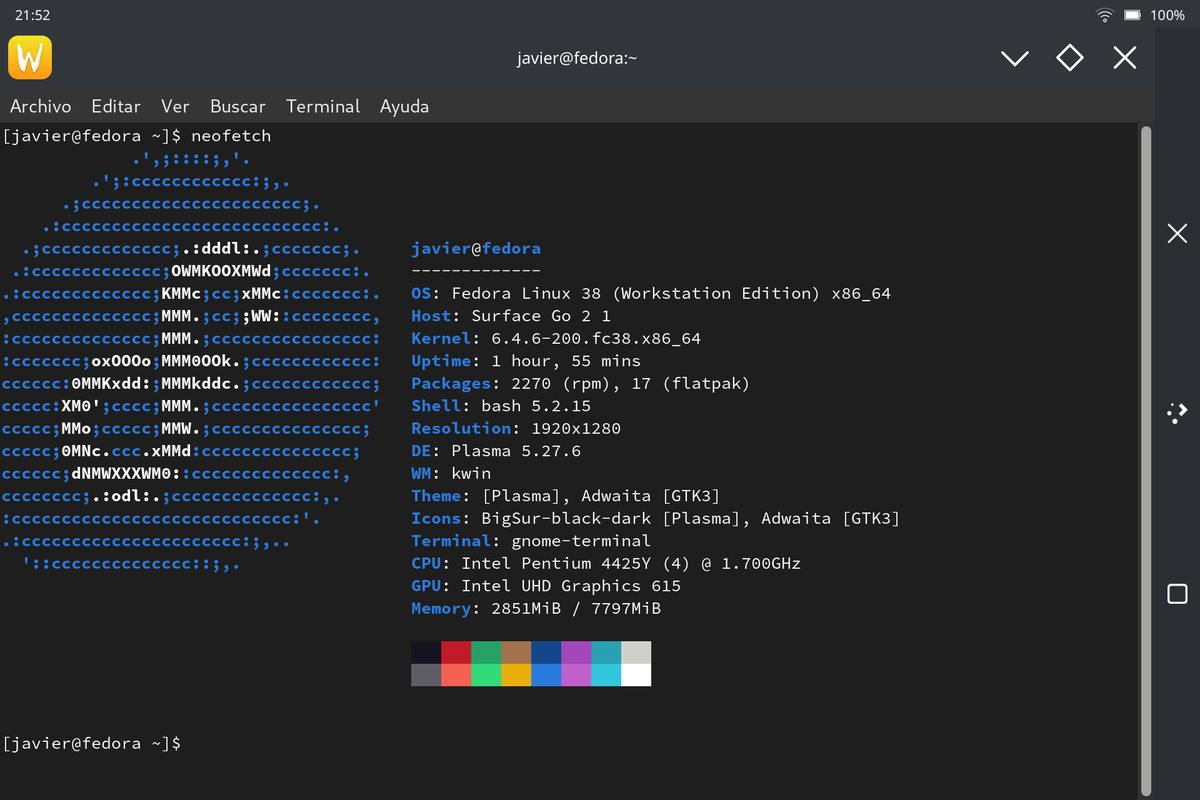Click the Uptime value 1 hour, 55 mins
Image resolution: width=1200 pixels, height=800 pixels.
[x=566, y=361]
